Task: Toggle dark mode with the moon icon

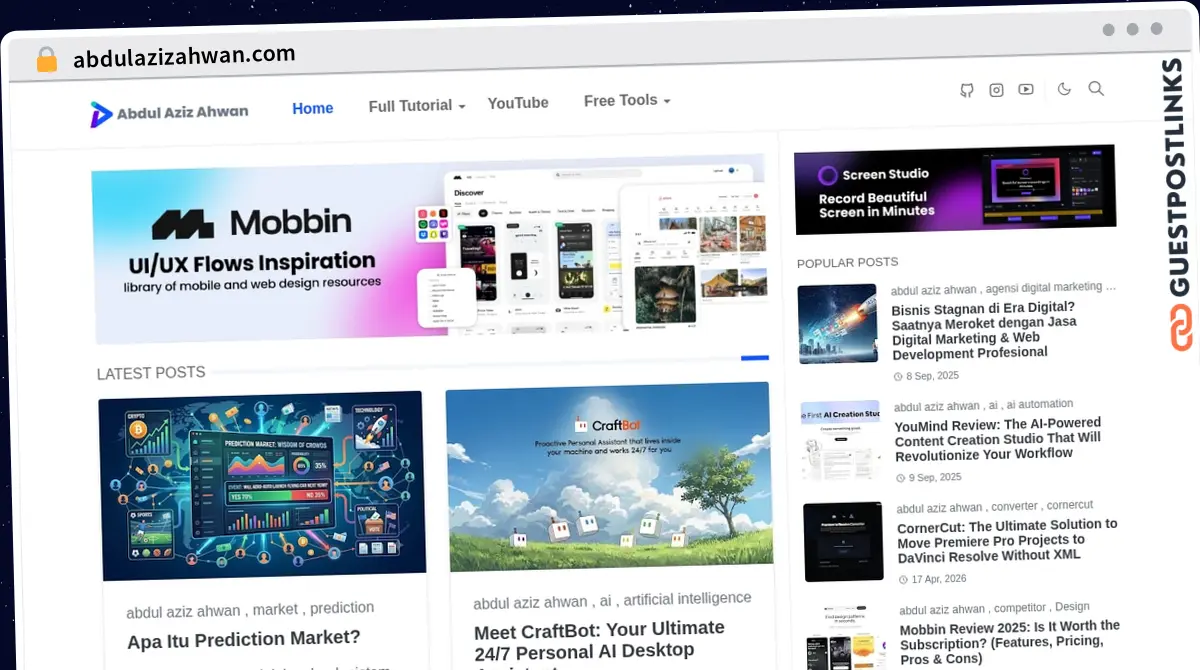Action: (1064, 89)
